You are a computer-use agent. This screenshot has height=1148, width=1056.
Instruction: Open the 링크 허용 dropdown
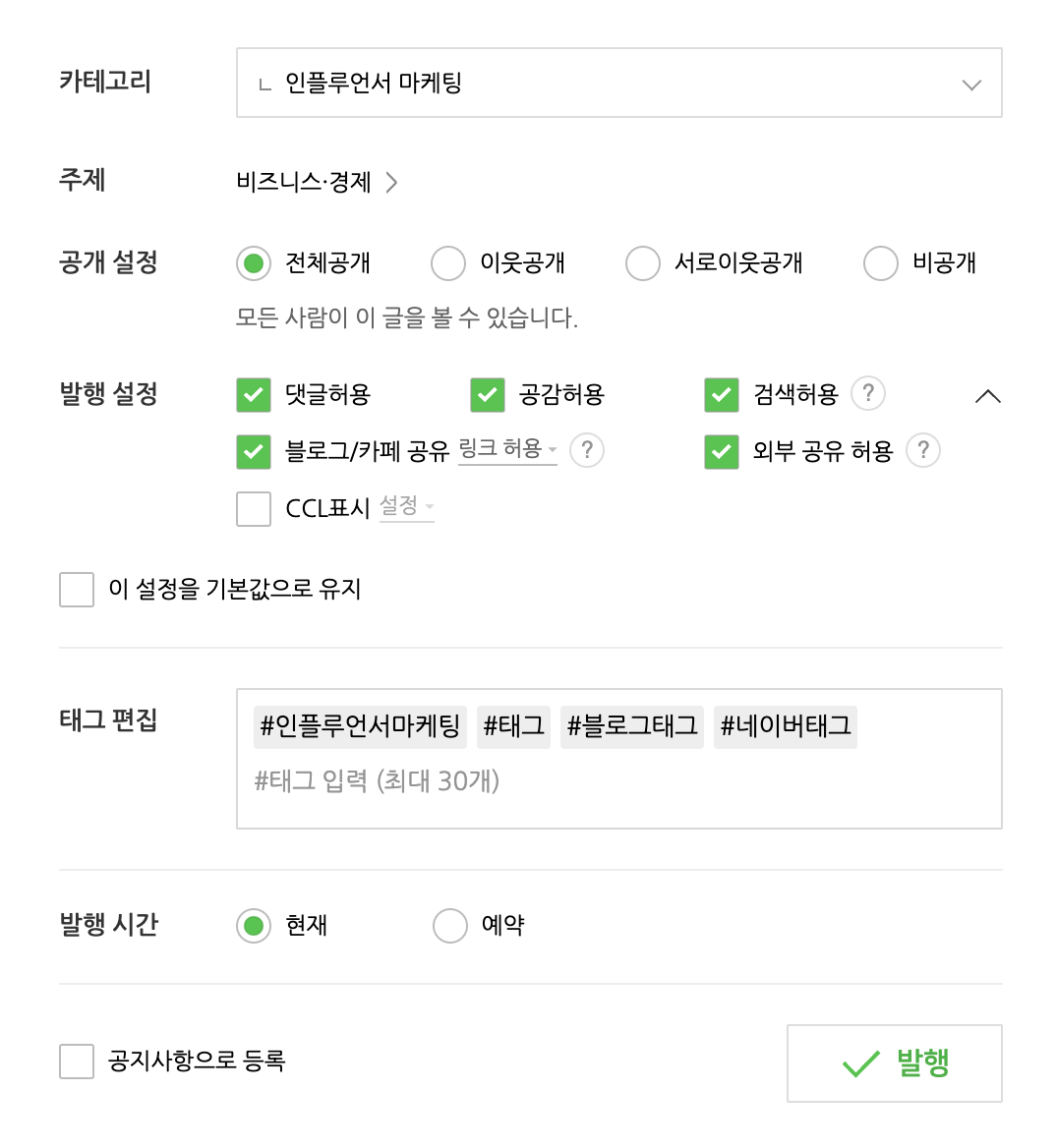(x=505, y=450)
